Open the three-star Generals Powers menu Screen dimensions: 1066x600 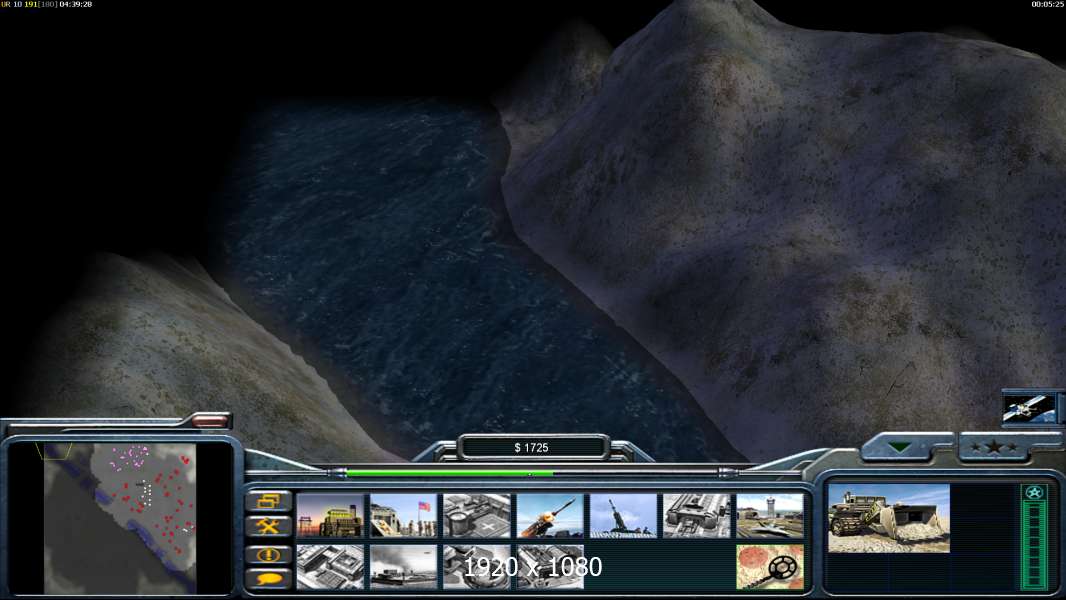tap(994, 447)
